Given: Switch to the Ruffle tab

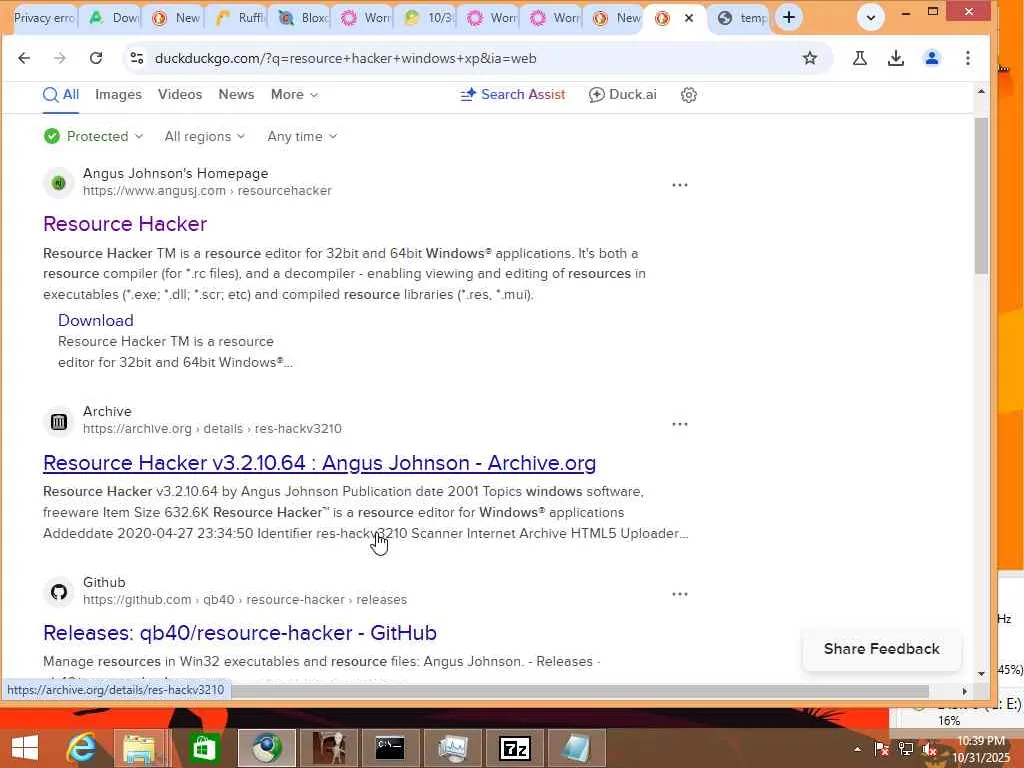Looking at the screenshot, I should (240, 18).
